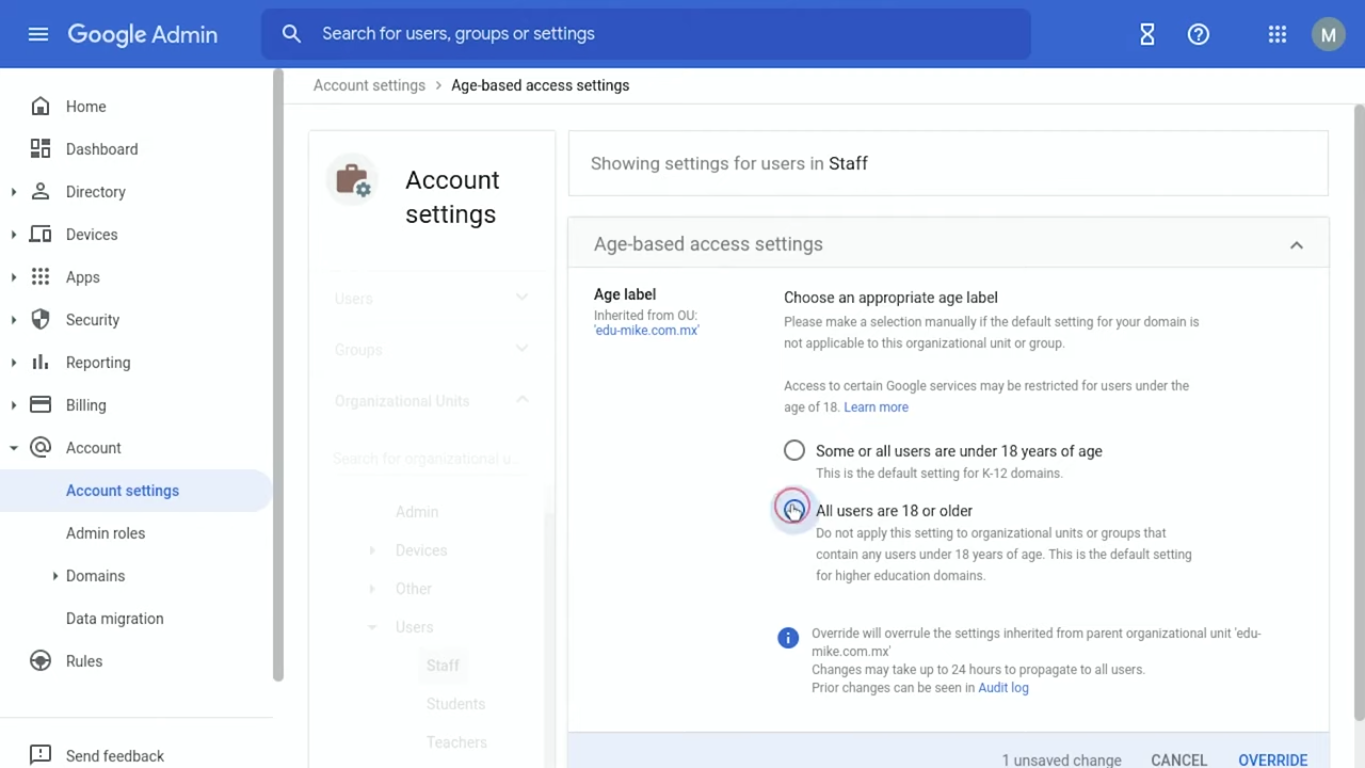Open the account avatar M
1365x768 pixels.
[x=1328, y=34]
